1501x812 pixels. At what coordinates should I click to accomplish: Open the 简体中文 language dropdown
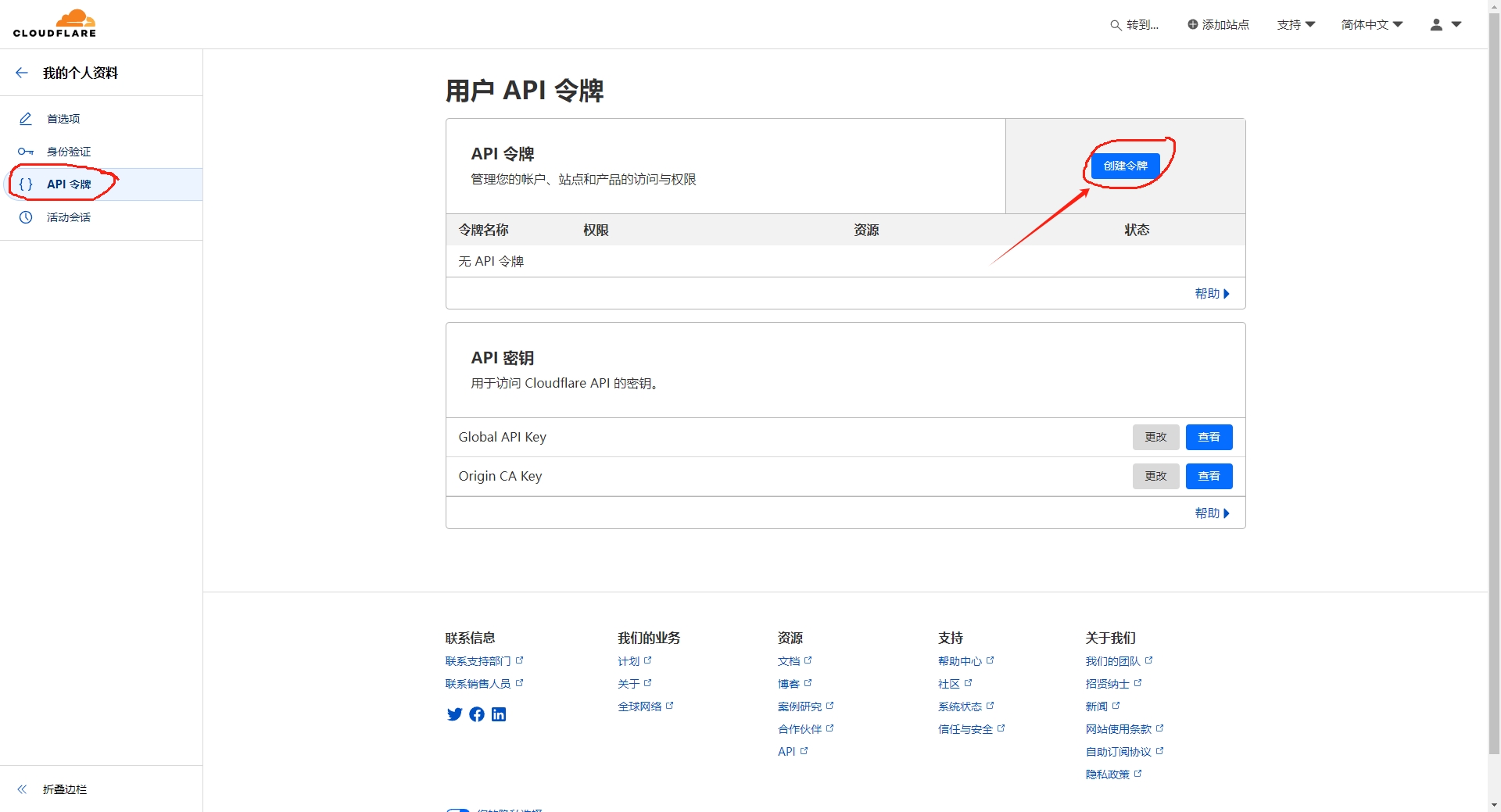pos(1372,25)
